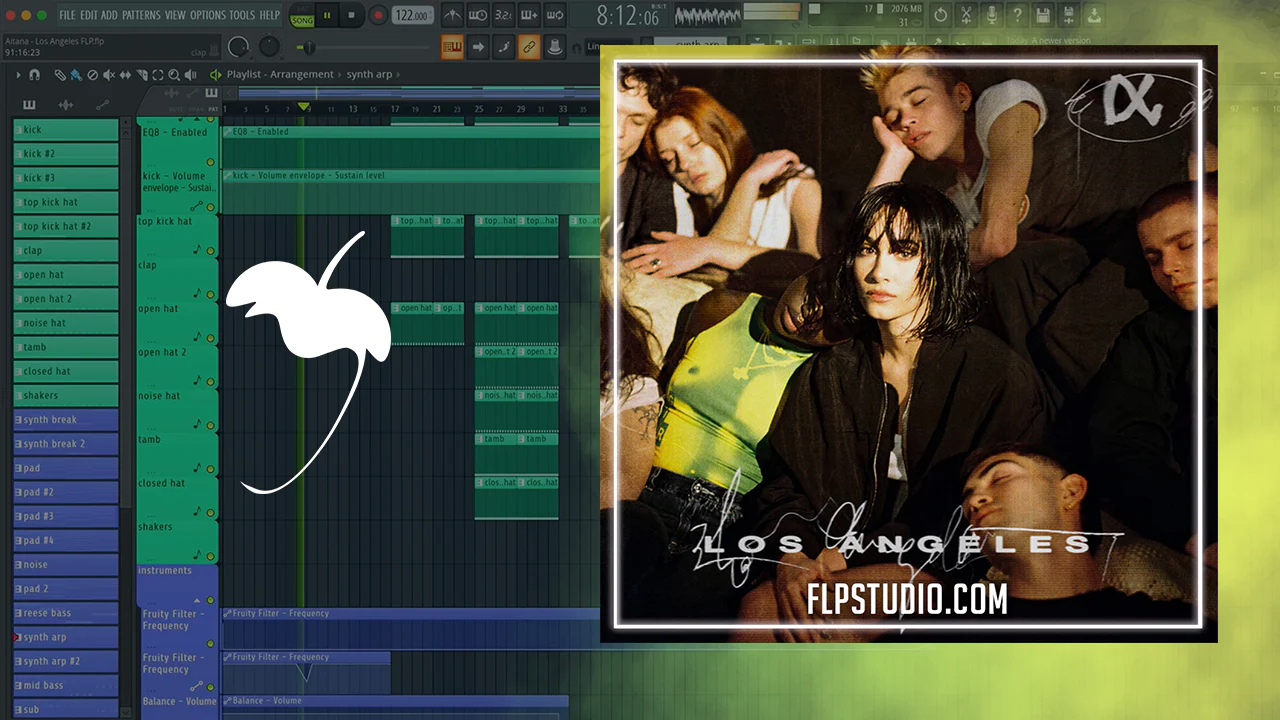
Task: Toggle the step editing mode icon
Action: coord(504,46)
